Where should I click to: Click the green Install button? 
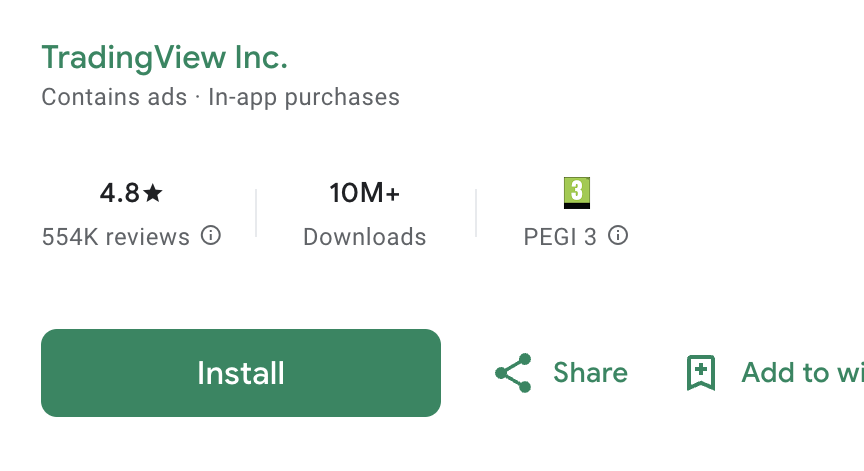[240, 373]
